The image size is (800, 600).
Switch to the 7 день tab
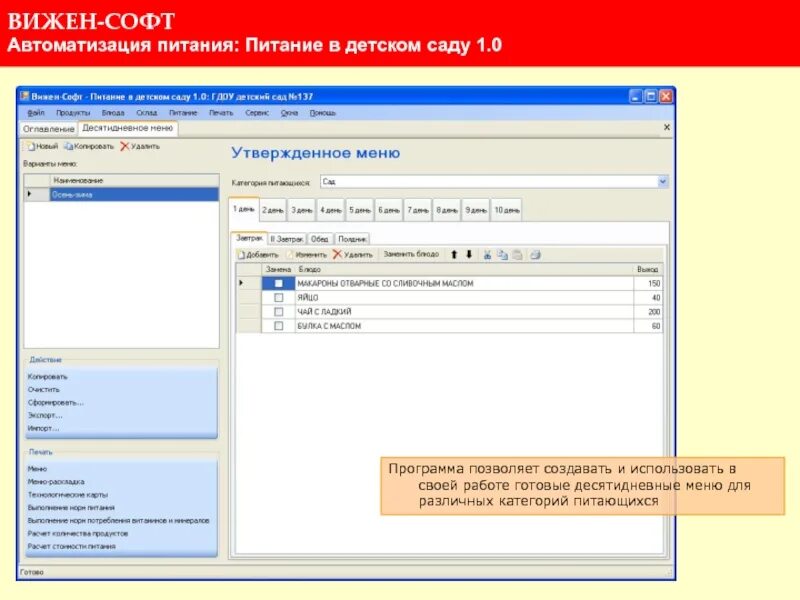(418, 210)
